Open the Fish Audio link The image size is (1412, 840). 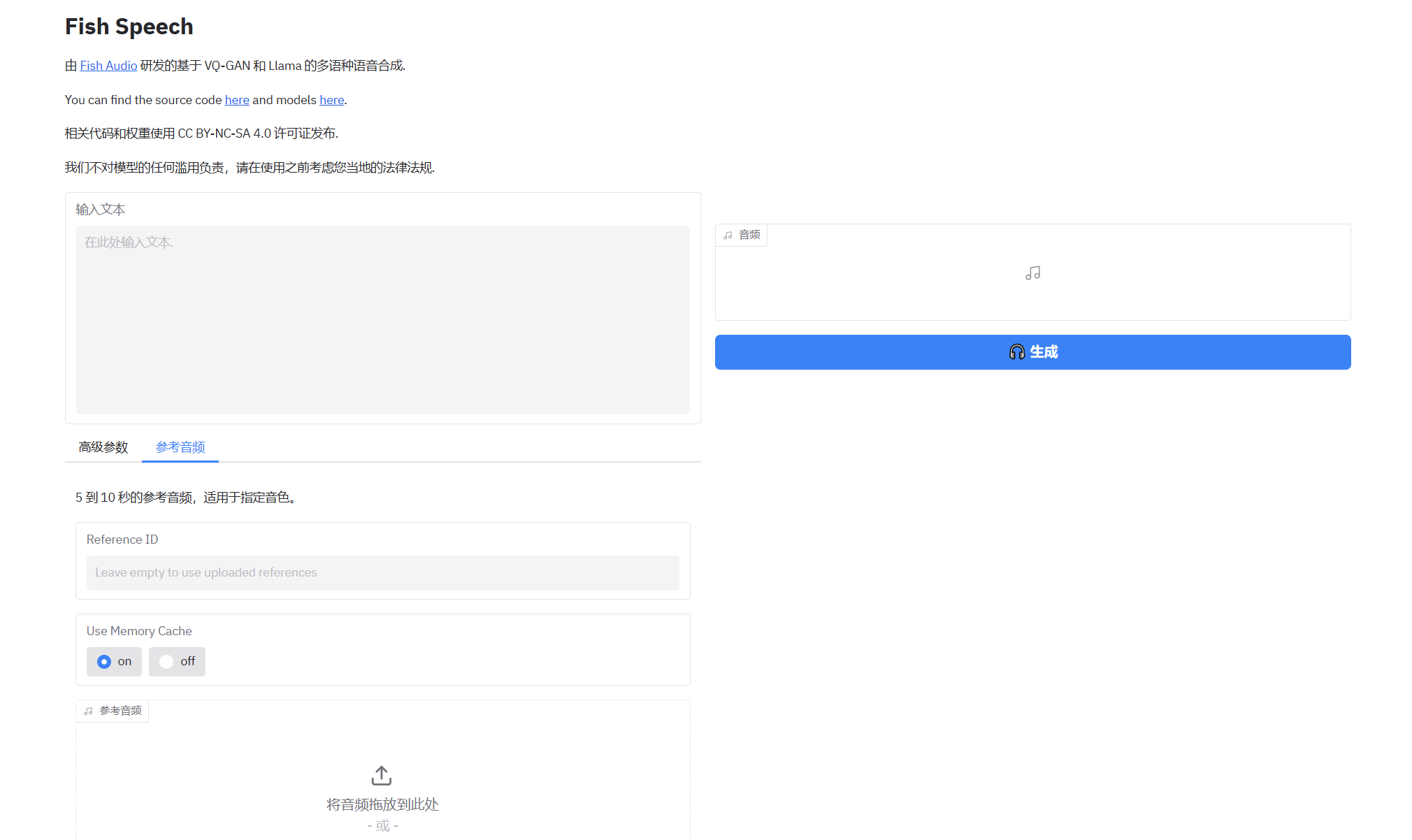tap(108, 66)
